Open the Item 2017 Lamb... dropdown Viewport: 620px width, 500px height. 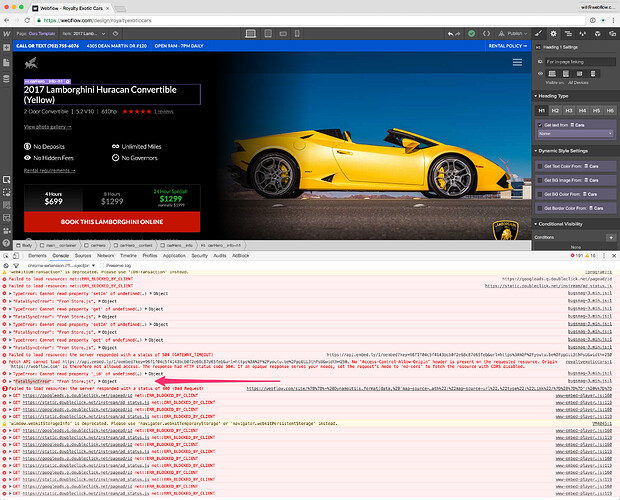tap(84, 34)
